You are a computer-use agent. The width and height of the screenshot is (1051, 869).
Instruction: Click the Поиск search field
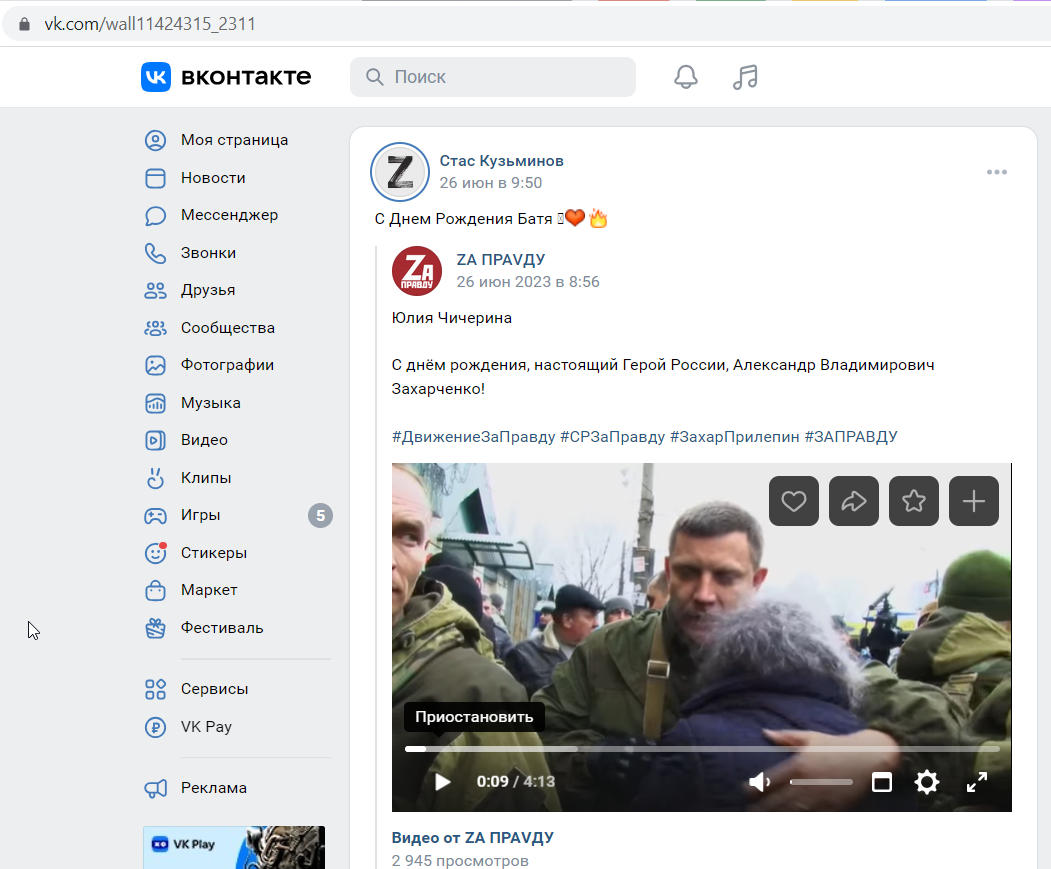(493, 77)
